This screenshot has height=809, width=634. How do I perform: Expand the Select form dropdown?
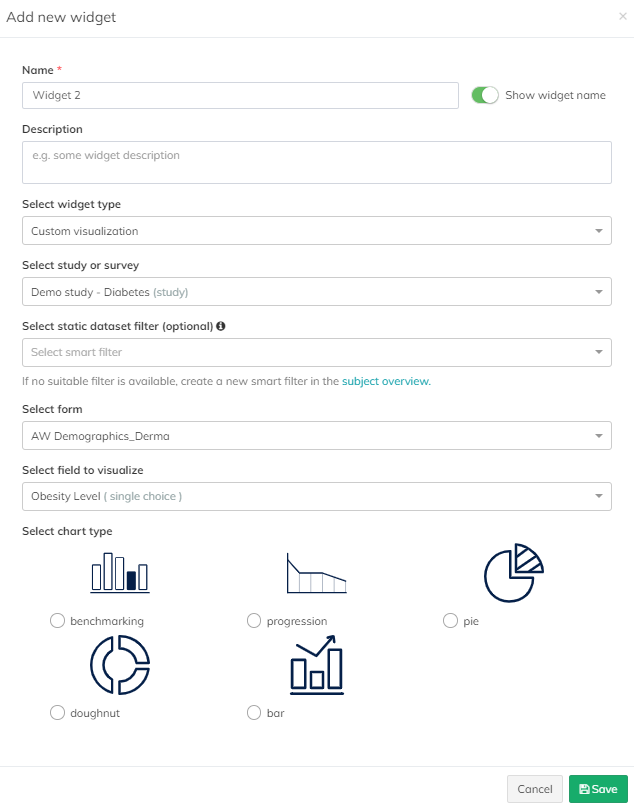click(316, 435)
